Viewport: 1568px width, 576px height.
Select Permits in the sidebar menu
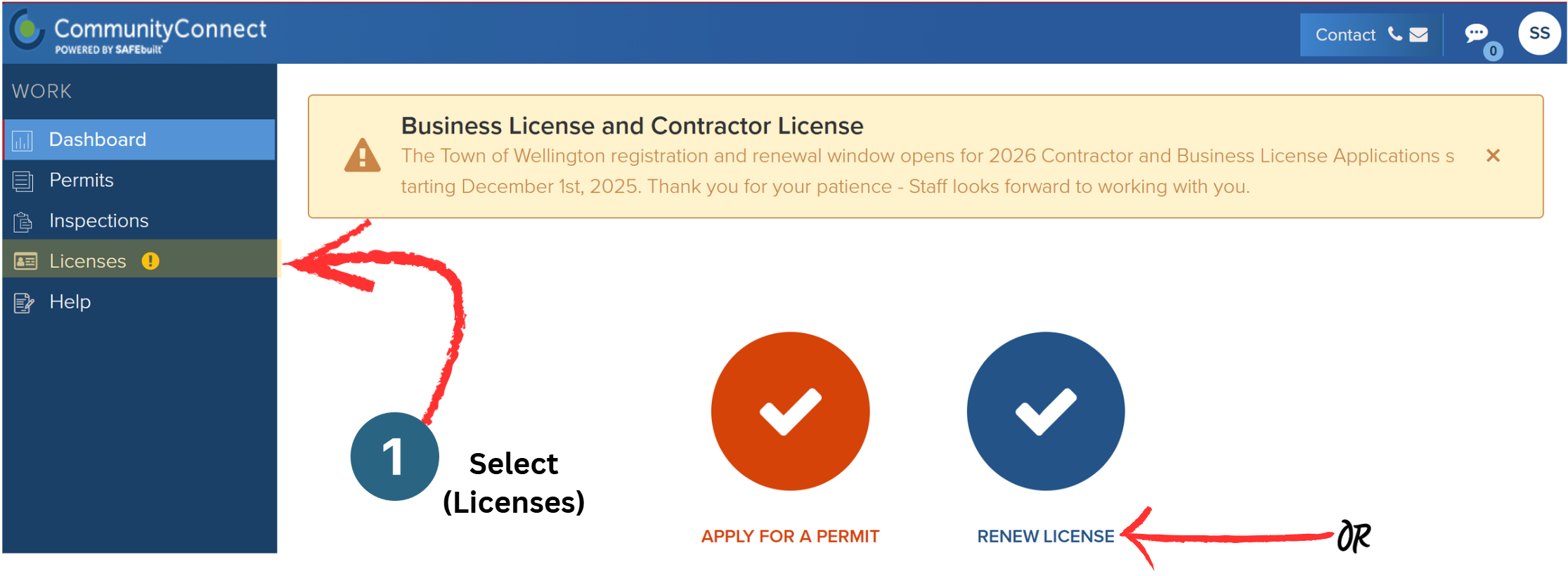[81, 180]
